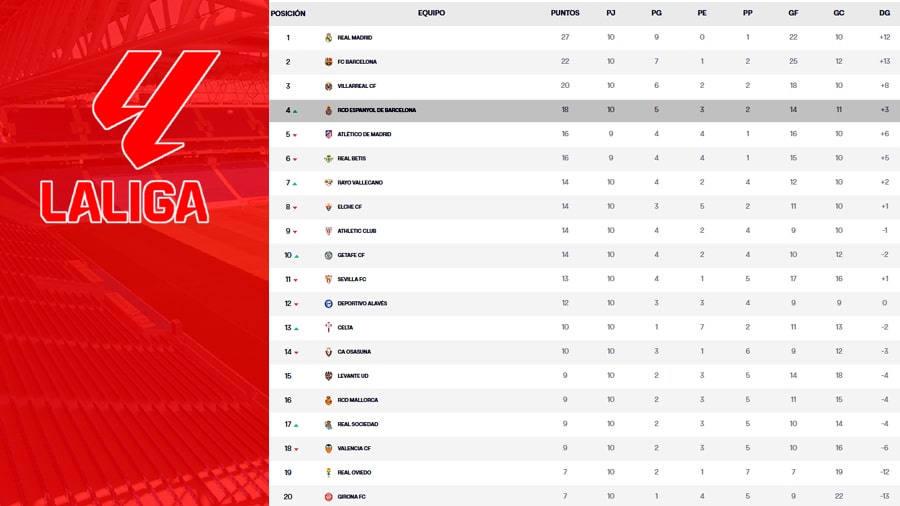Click the Girona FC club crest
The width and height of the screenshot is (900, 506).
pyautogui.click(x=328, y=496)
